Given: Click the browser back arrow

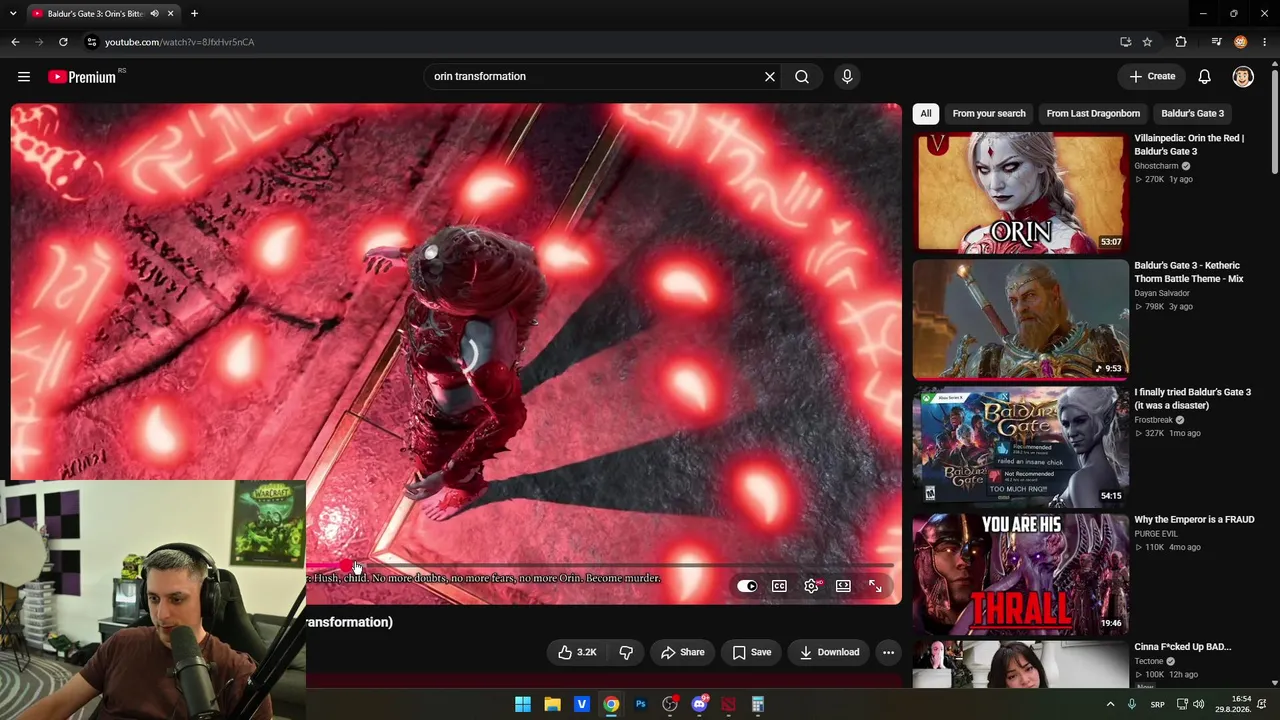Looking at the screenshot, I should pos(15,42).
